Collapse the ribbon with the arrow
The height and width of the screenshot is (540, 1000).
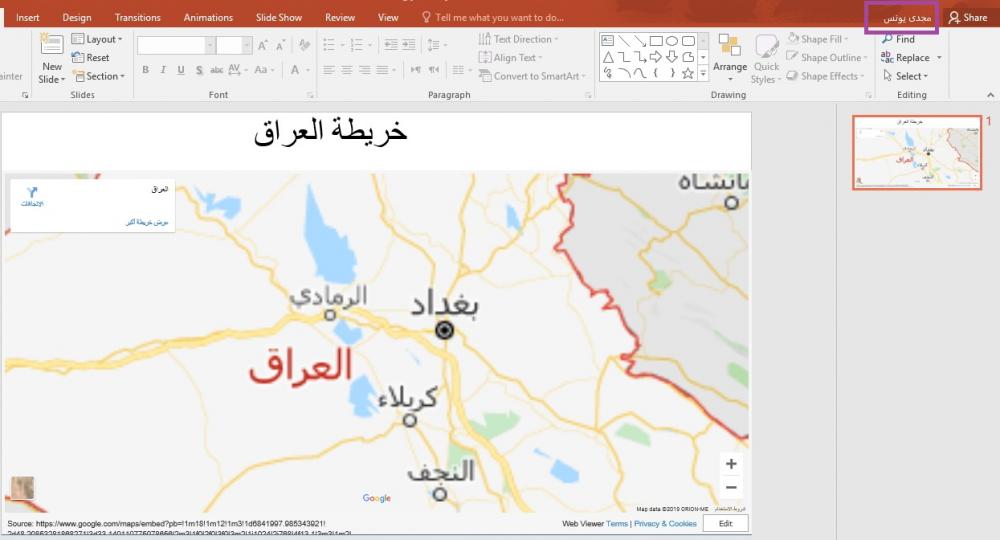pos(990,95)
